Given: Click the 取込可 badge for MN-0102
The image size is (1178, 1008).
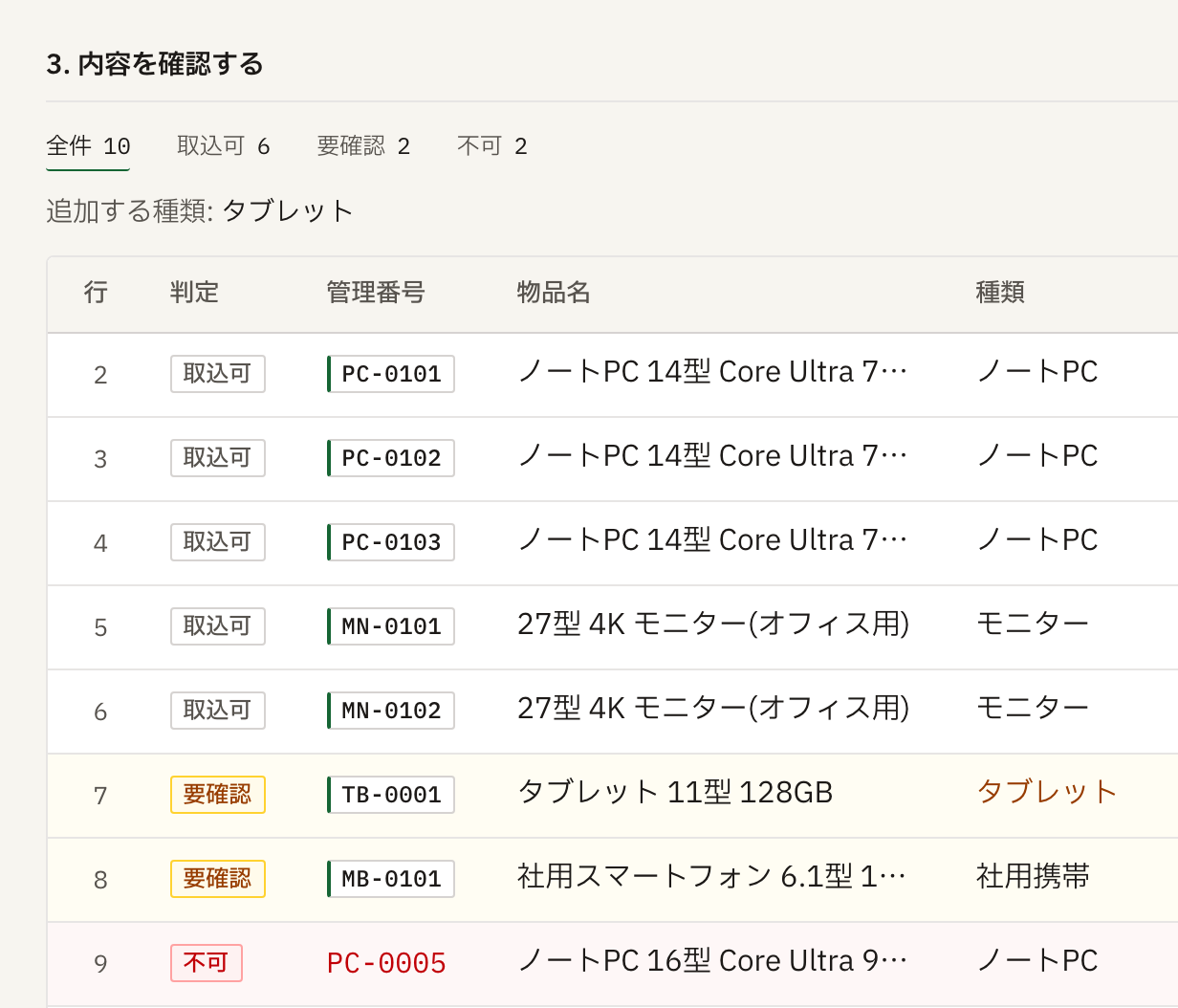Looking at the screenshot, I should point(218,711).
